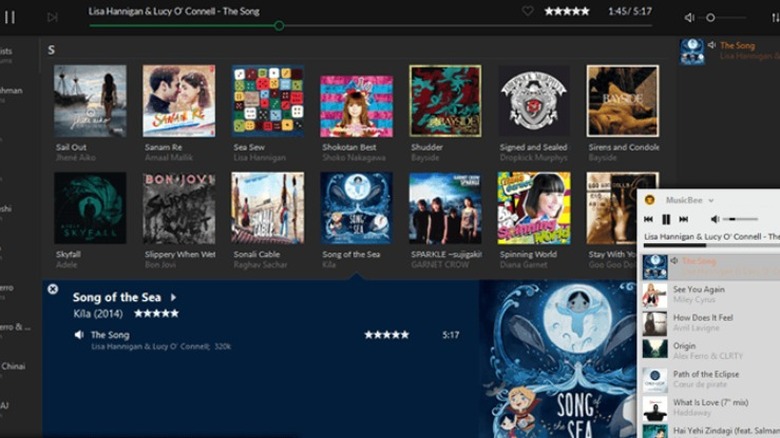Screen dimensions: 780x438
Task: Click 'The Song' thumbnail in top-right now playing
Action: click(692, 51)
